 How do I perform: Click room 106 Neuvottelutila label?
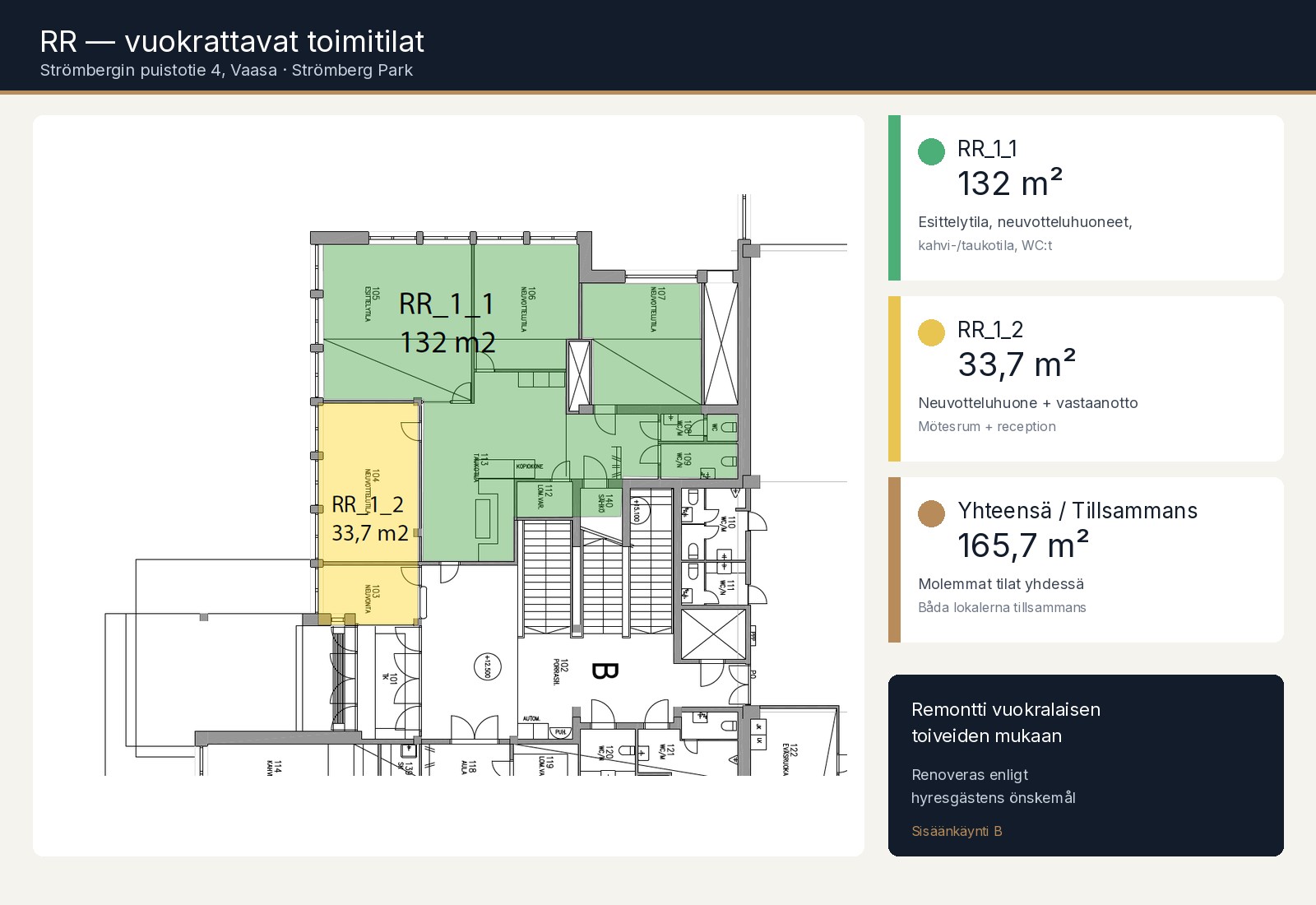pos(528,309)
